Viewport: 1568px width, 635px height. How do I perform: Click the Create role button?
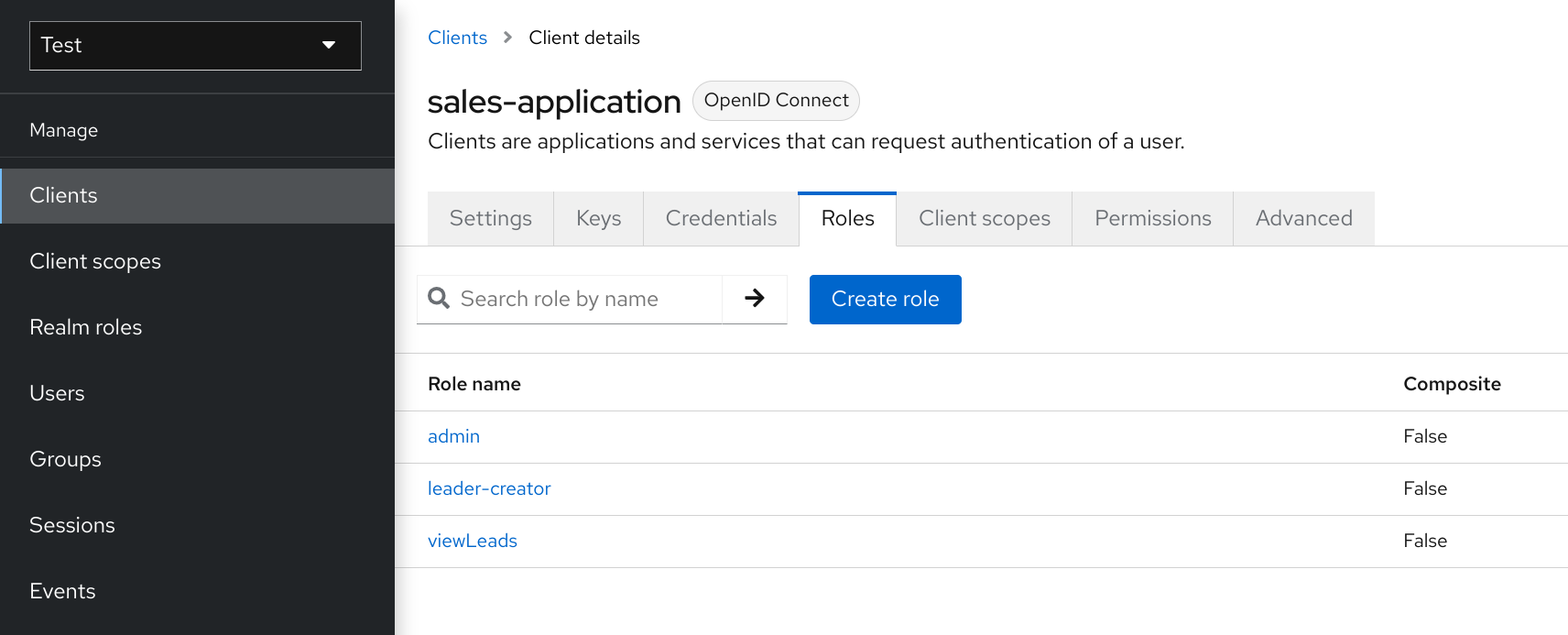885,300
